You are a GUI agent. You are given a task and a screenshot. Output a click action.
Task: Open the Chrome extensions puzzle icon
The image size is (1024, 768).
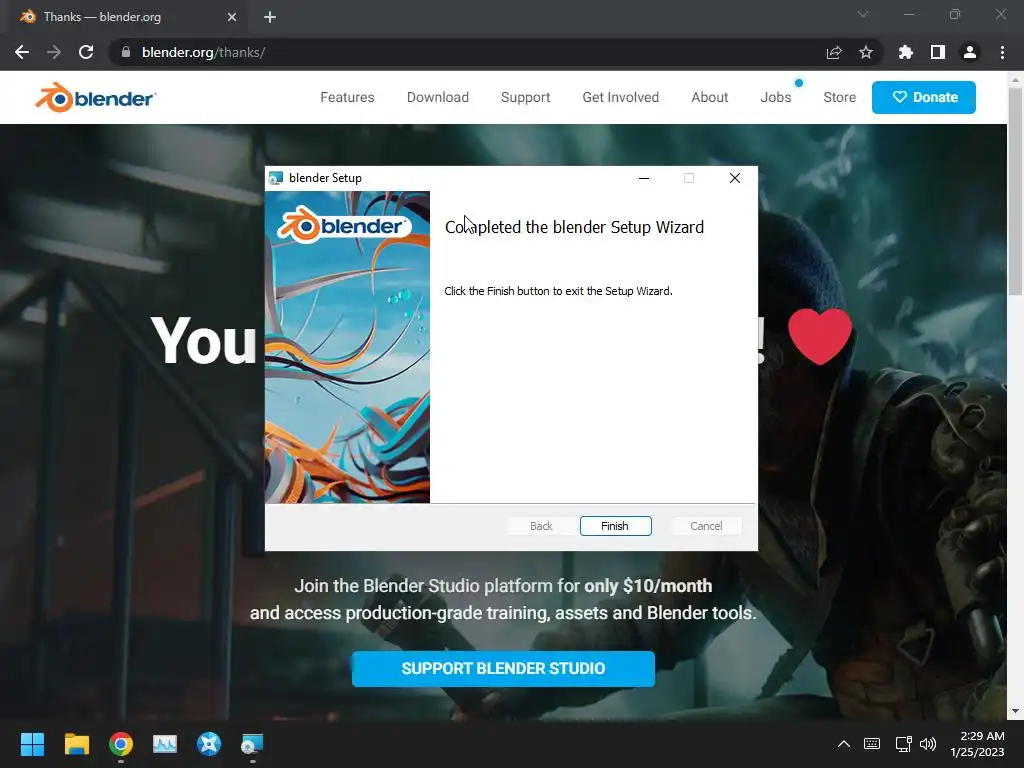pos(905,52)
